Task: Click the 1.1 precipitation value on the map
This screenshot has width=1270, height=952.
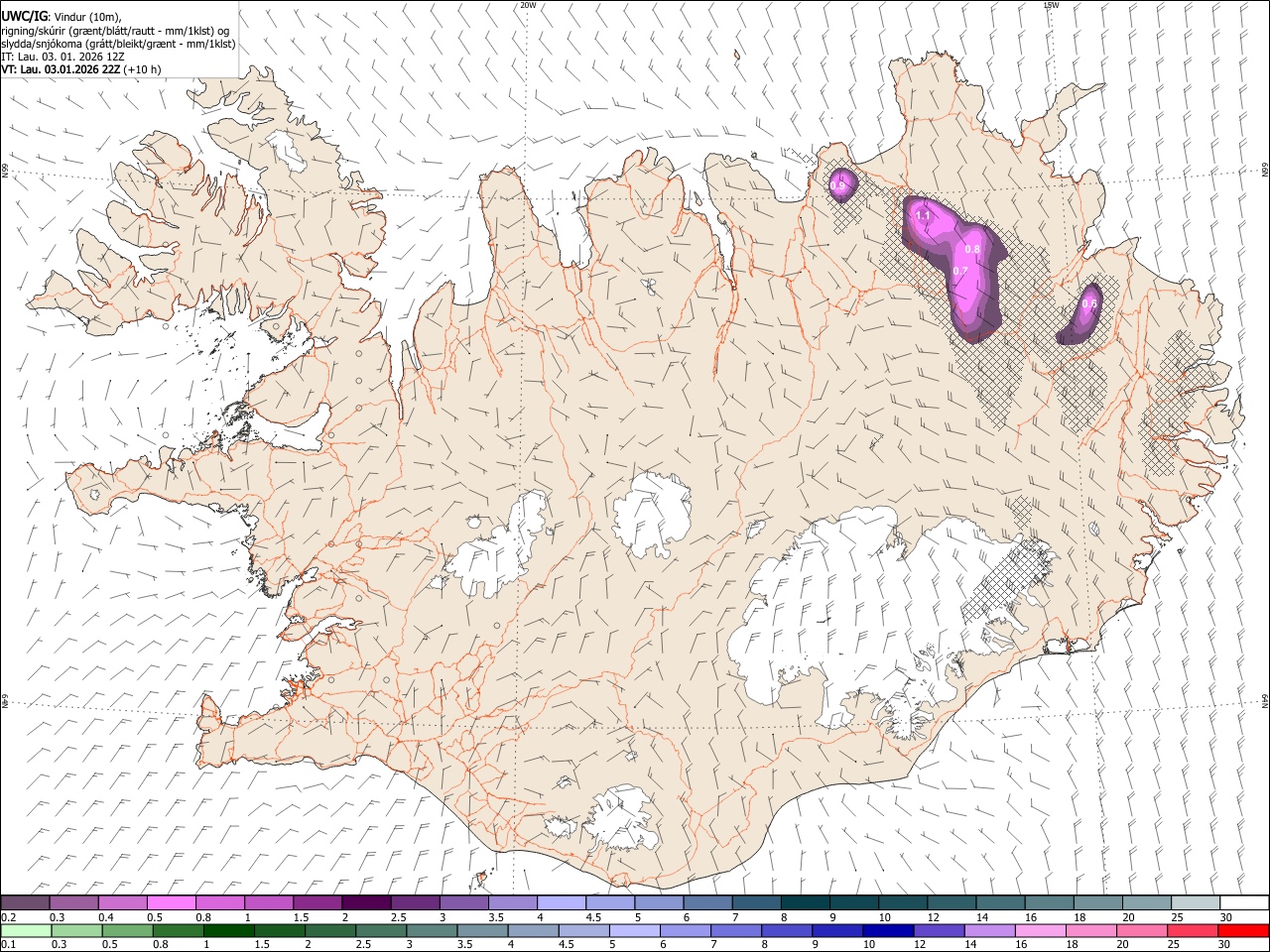Action: tap(923, 215)
